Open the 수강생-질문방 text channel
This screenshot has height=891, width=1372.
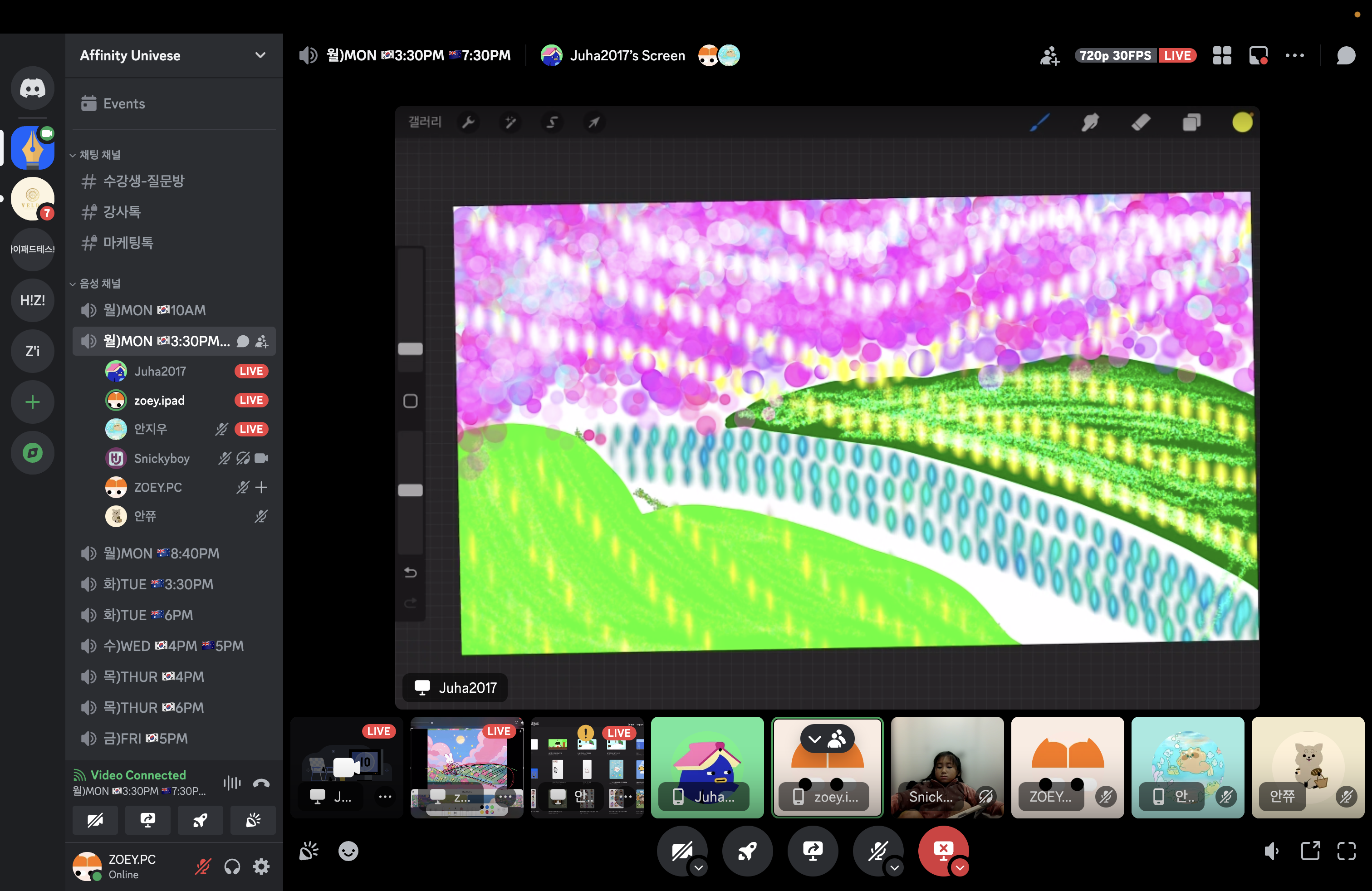pyautogui.click(x=173, y=181)
